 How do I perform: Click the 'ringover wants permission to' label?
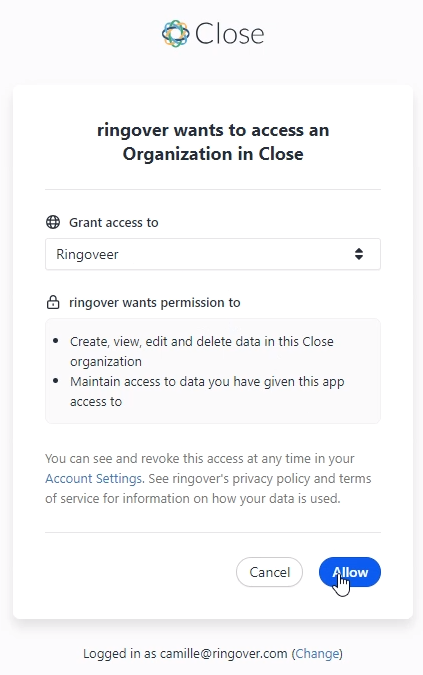tap(155, 303)
